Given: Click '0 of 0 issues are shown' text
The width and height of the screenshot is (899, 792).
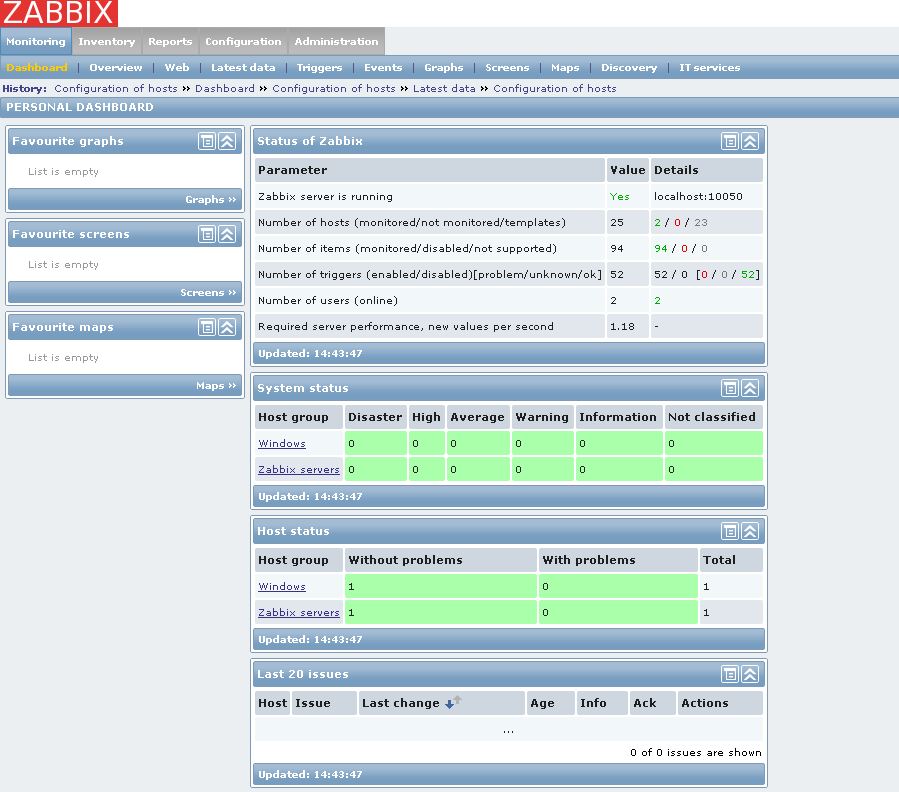Looking at the screenshot, I should coord(695,752).
